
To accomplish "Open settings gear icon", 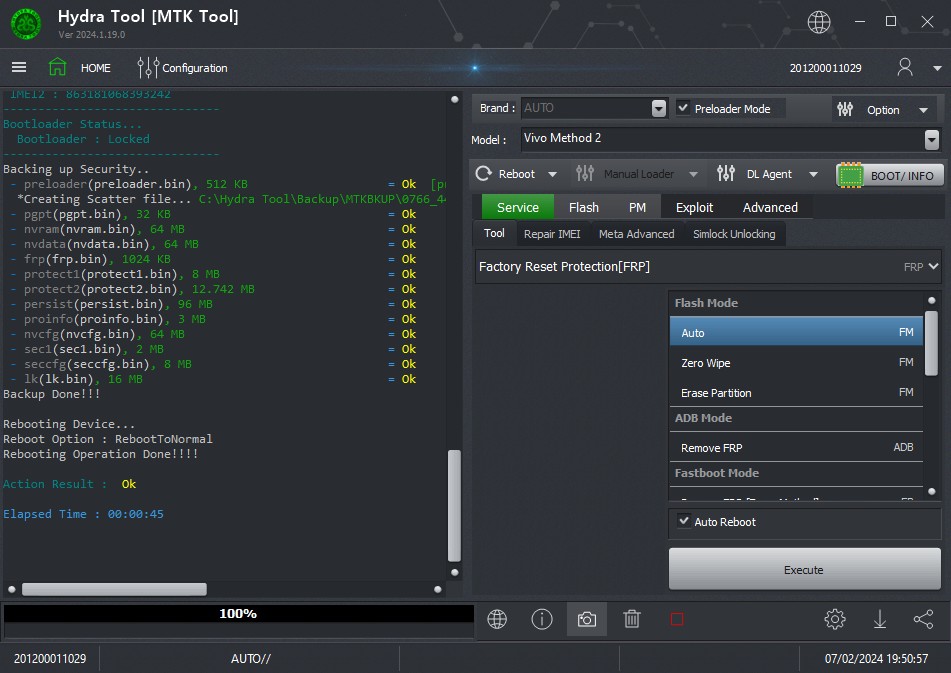I will (835, 619).
